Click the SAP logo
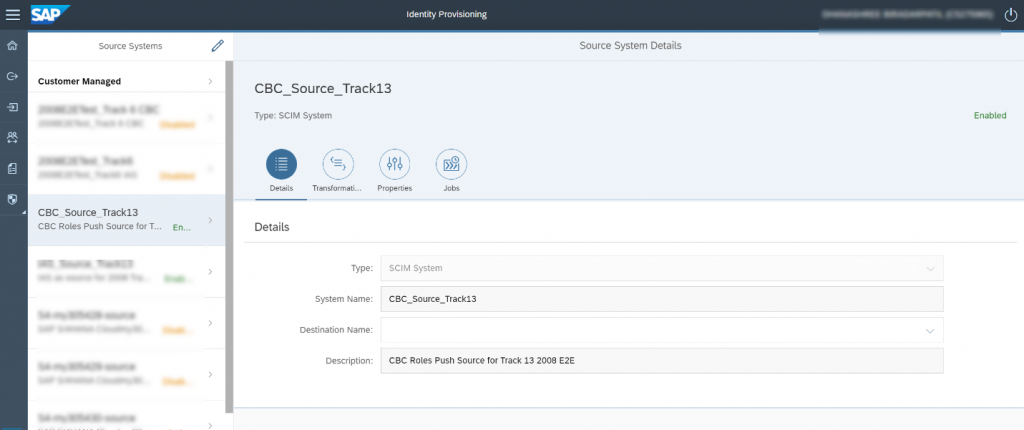This screenshot has height=430, width=1024. [x=50, y=14]
